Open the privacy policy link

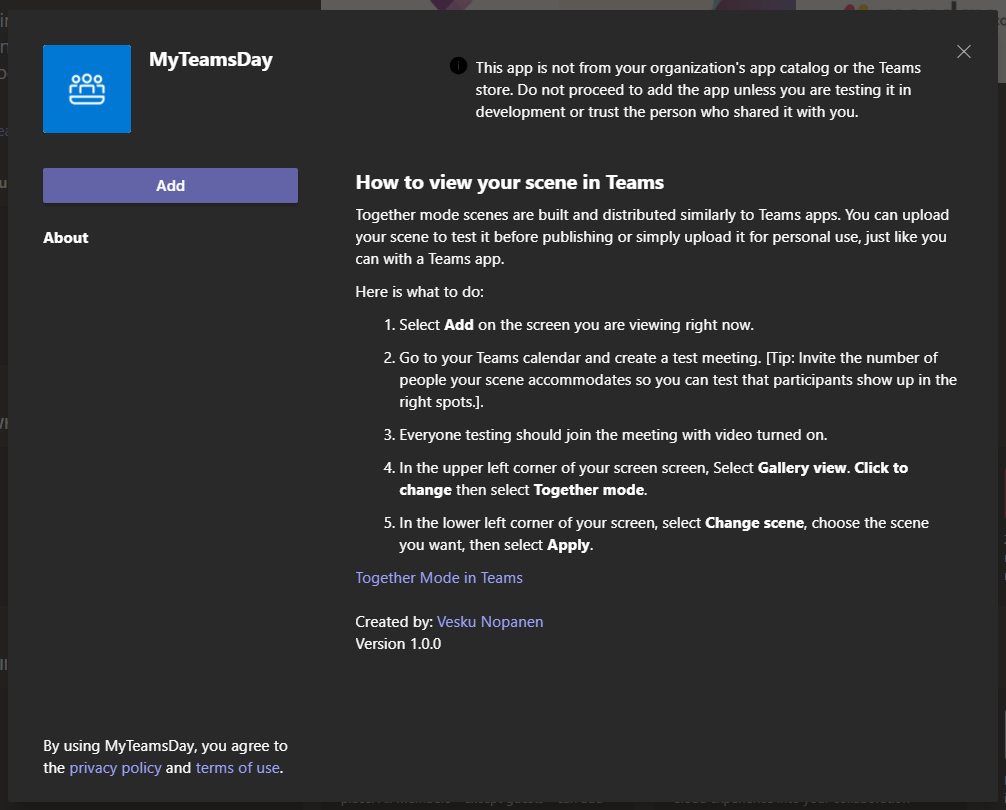[x=115, y=768]
